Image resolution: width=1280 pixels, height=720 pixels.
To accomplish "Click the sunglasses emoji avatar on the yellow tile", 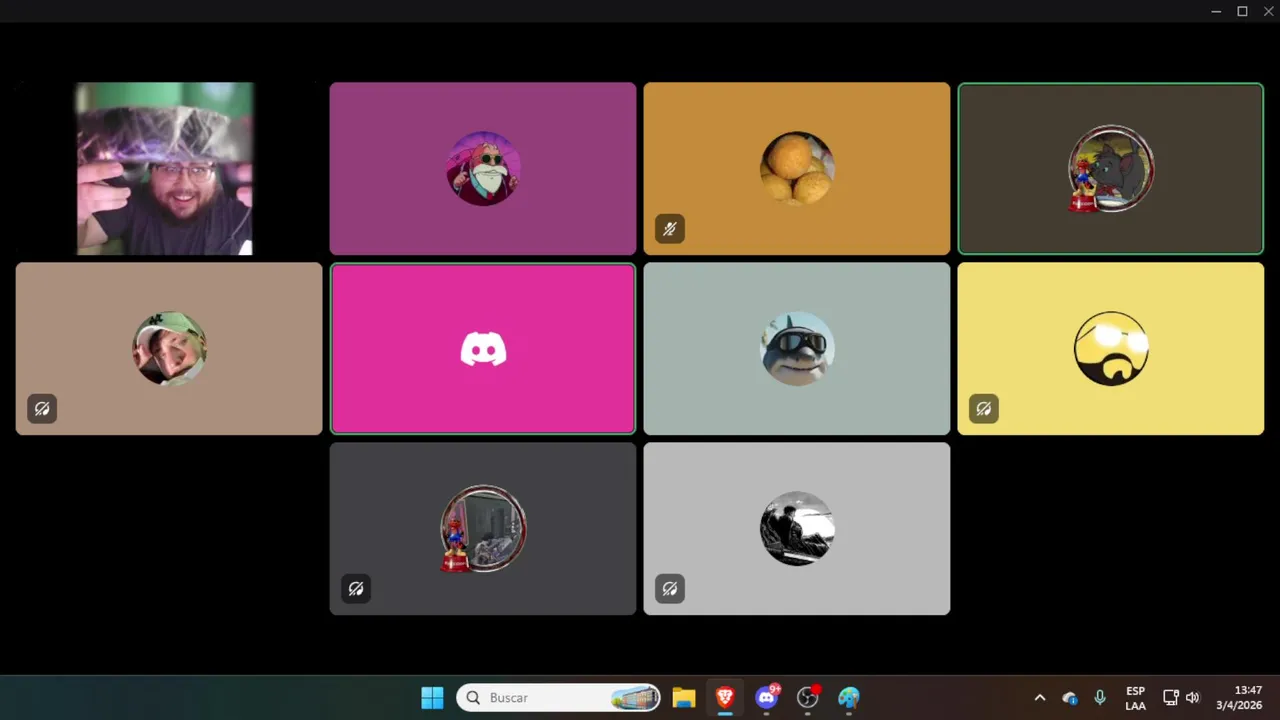I will (x=1111, y=348).
